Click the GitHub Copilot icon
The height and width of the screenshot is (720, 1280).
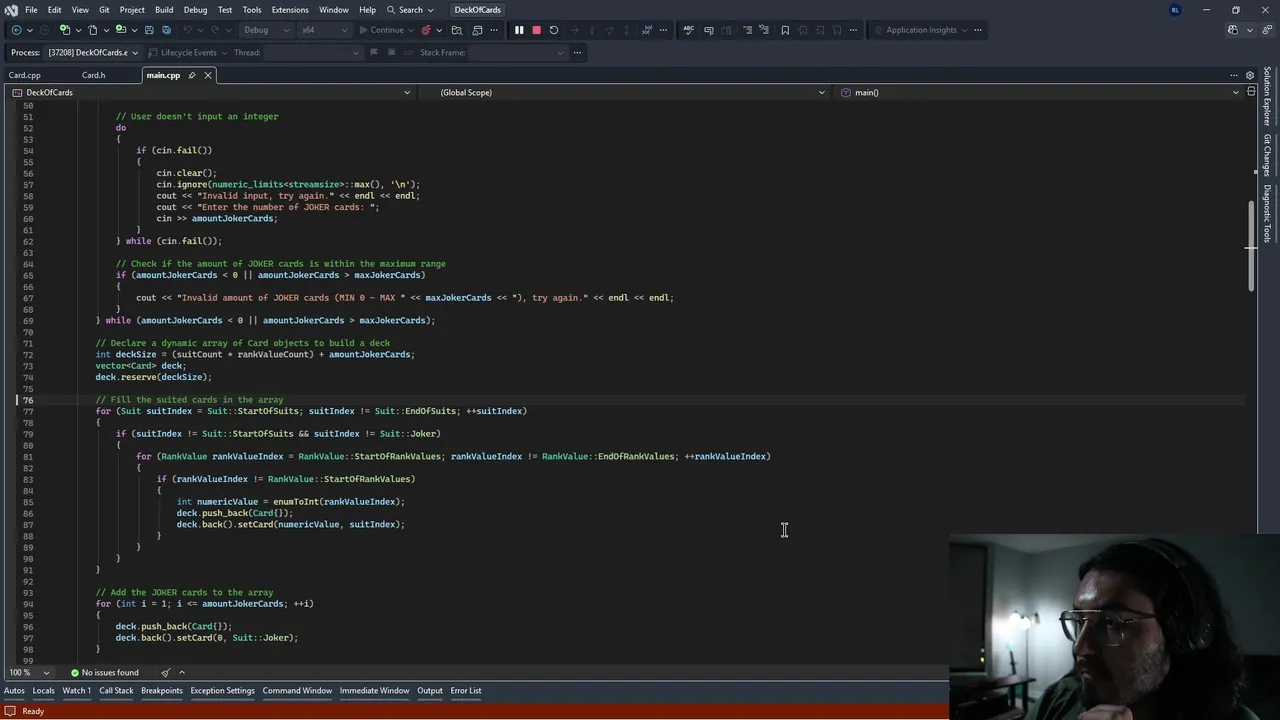[x=1233, y=30]
